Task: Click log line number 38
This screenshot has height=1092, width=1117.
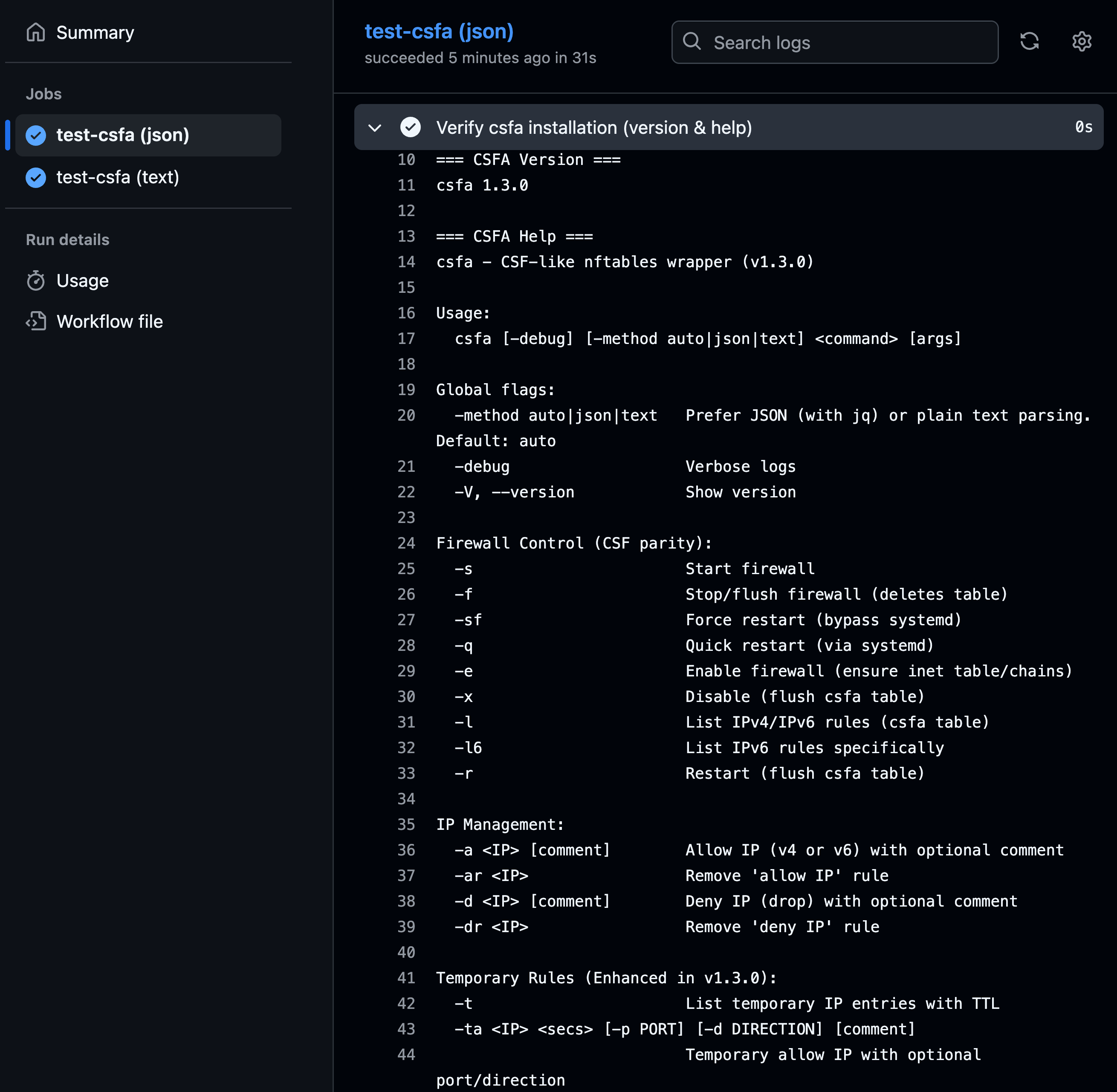Action: [x=406, y=901]
